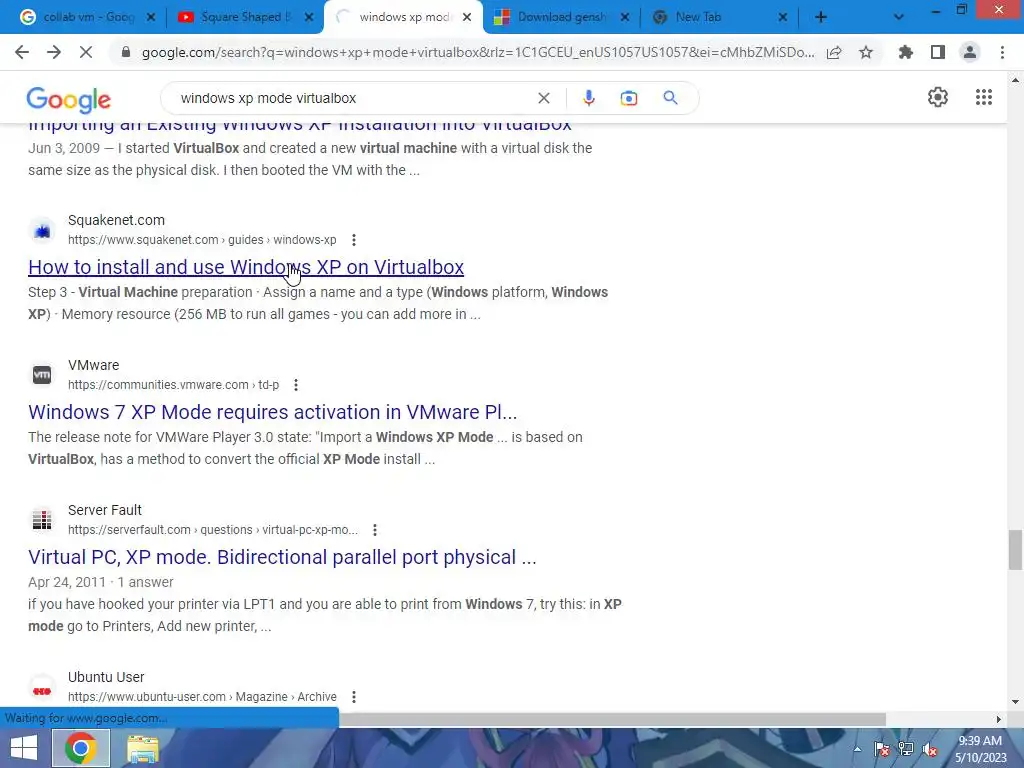Share this page from address bar
The width and height of the screenshot is (1024, 768).
834,52
